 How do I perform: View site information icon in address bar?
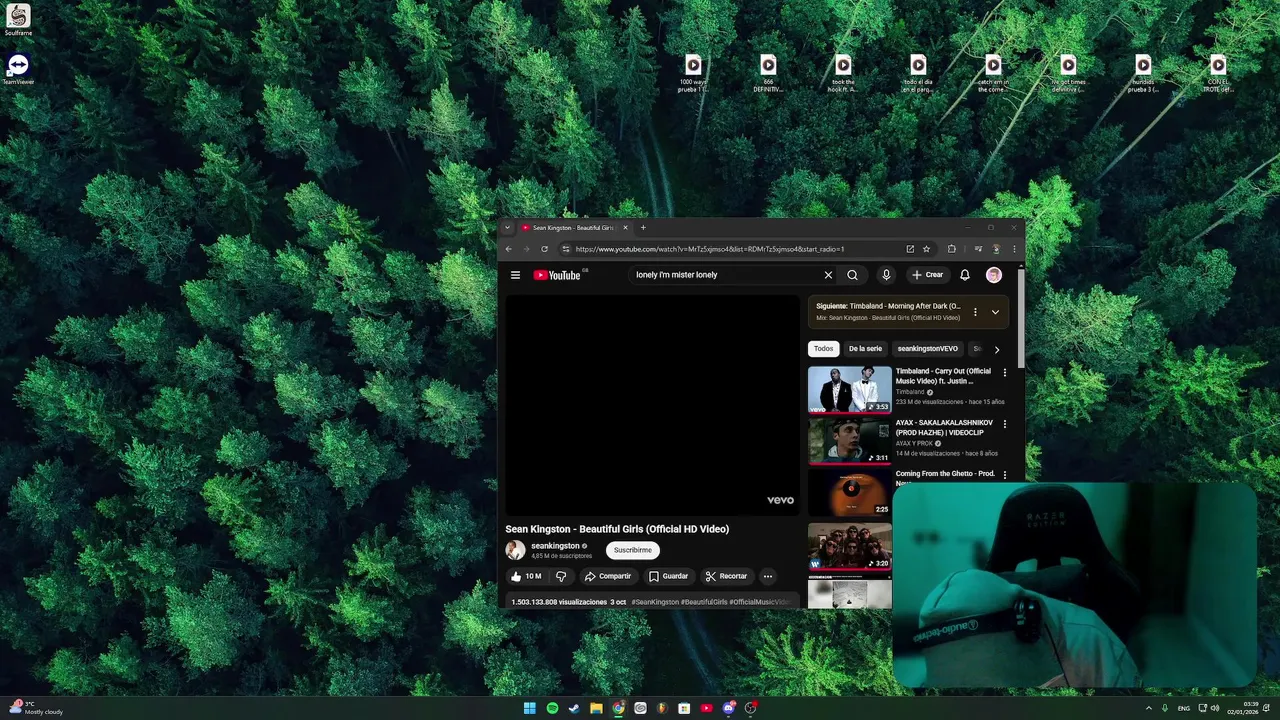(566, 249)
